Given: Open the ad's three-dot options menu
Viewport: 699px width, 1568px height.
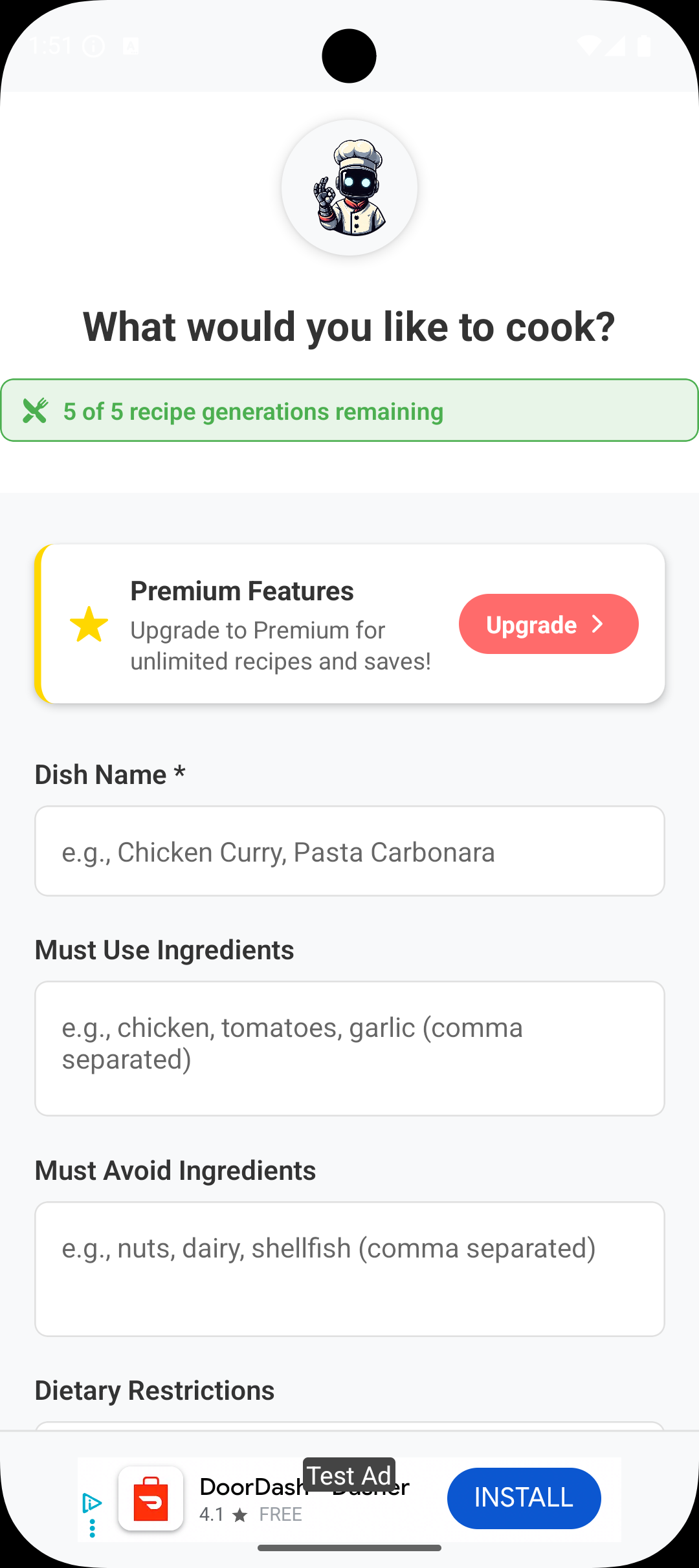Looking at the screenshot, I should tap(92, 1528).
